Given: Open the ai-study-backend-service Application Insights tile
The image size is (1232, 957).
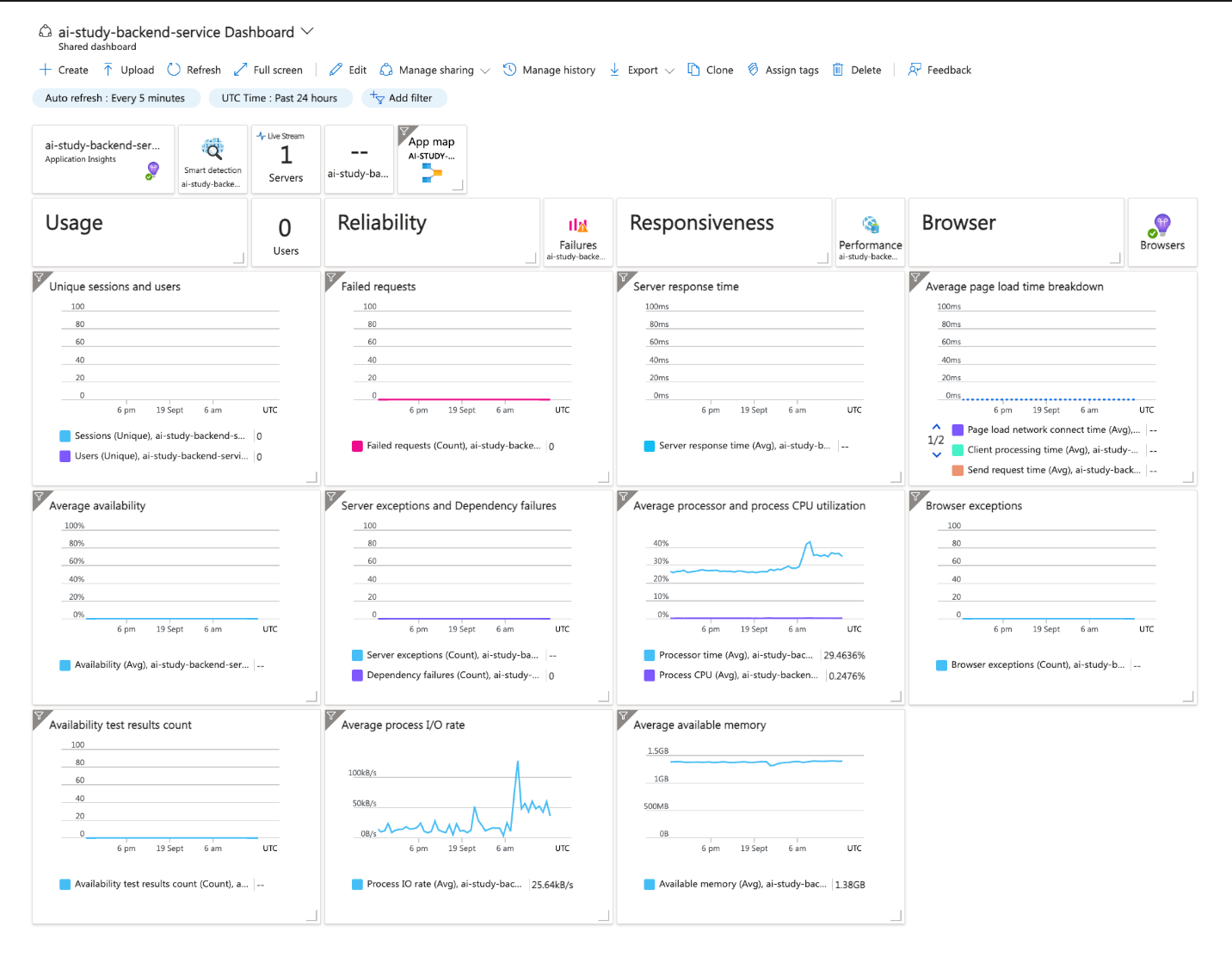Looking at the screenshot, I should click(103, 159).
